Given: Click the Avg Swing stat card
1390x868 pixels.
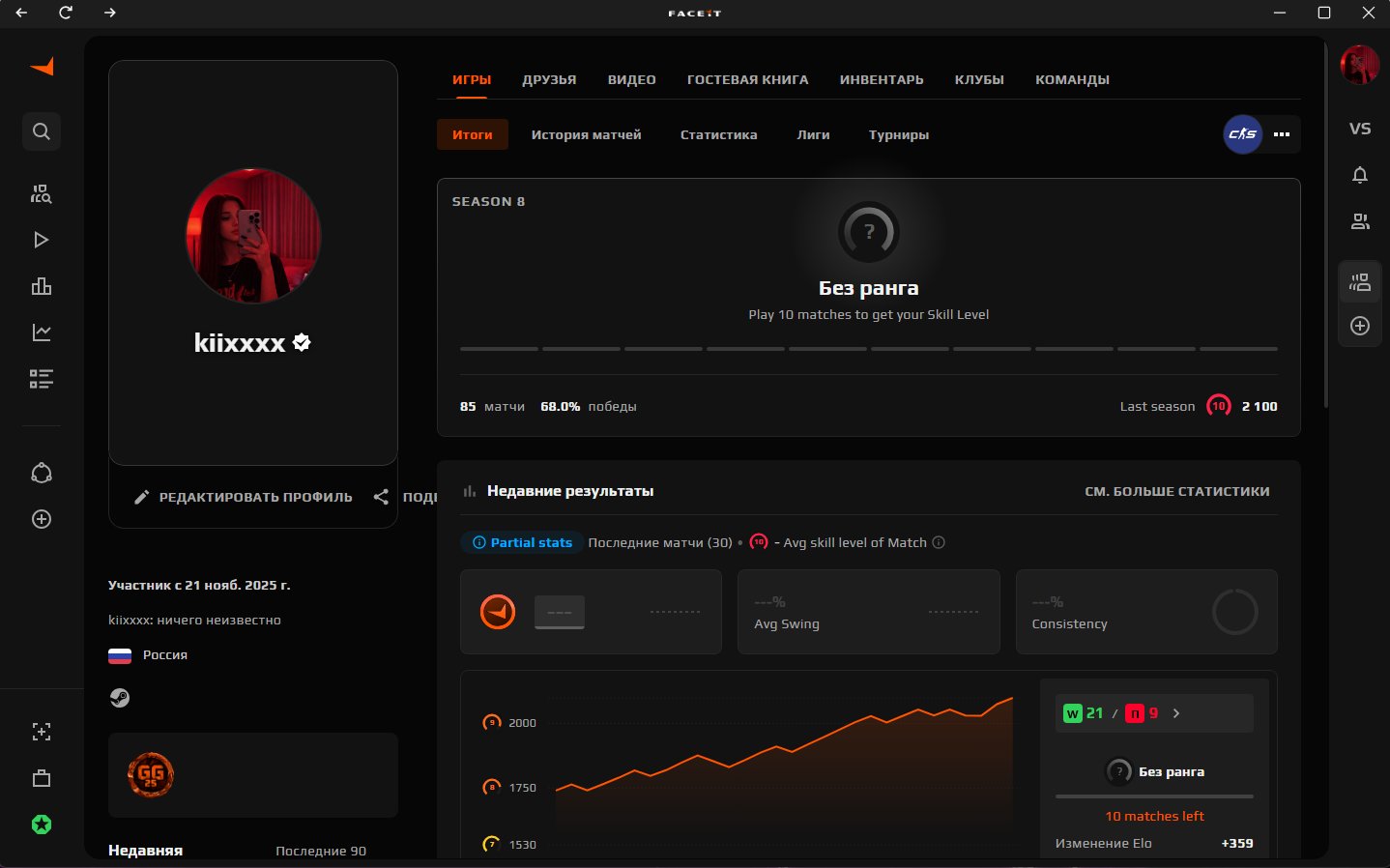Looking at the screenshot, I should 869,612.
